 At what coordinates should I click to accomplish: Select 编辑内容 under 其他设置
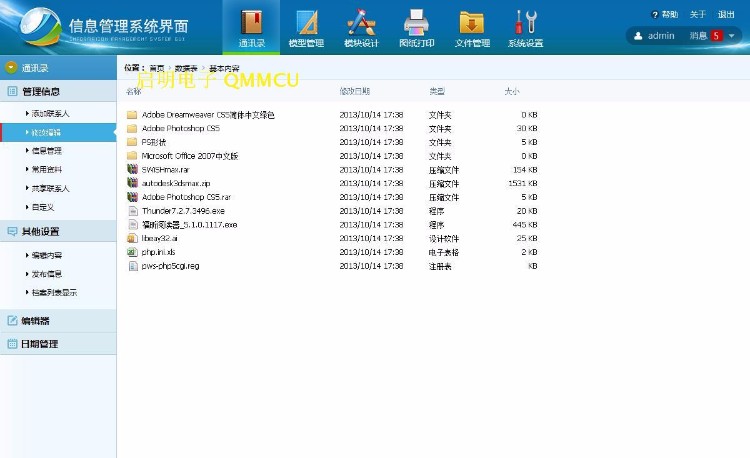point(46,255)
